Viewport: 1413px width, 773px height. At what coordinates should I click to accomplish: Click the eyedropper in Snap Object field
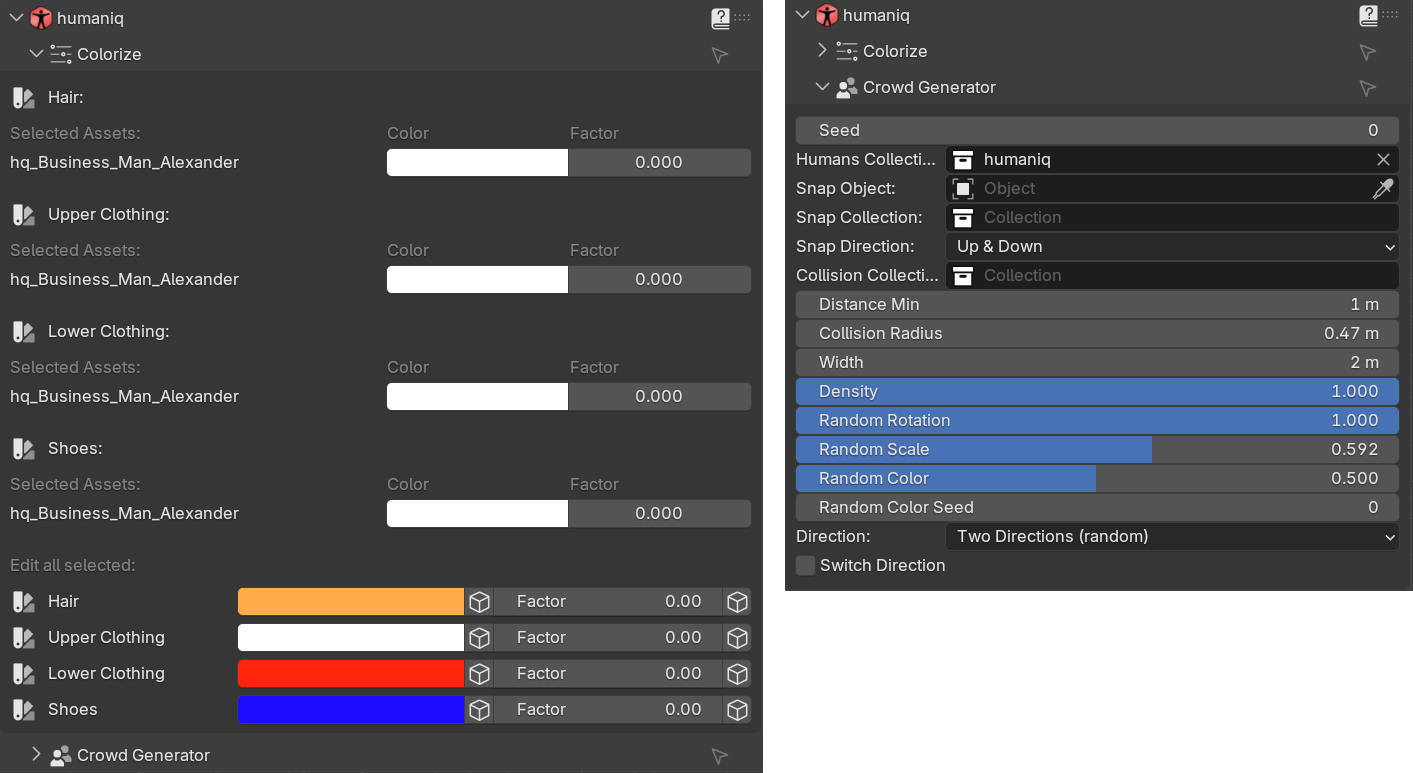point(1383,188)
